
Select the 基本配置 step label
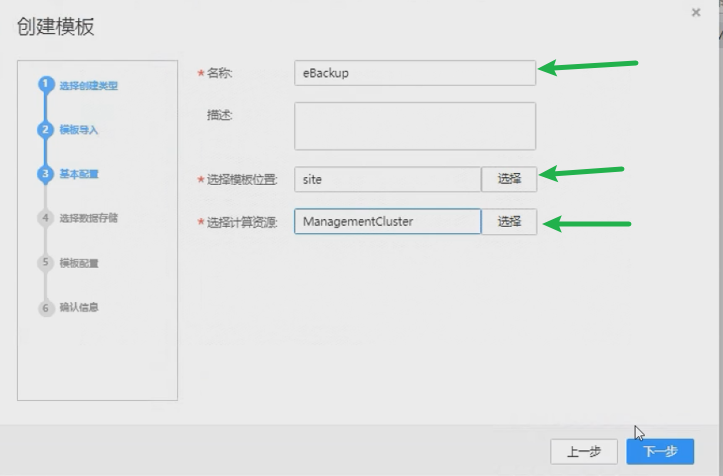78,174
